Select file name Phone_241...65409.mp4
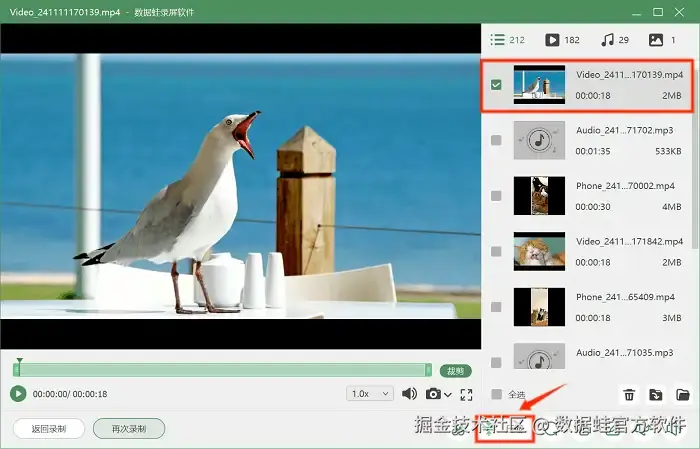The image size is (700, 449). pos(625,297)
